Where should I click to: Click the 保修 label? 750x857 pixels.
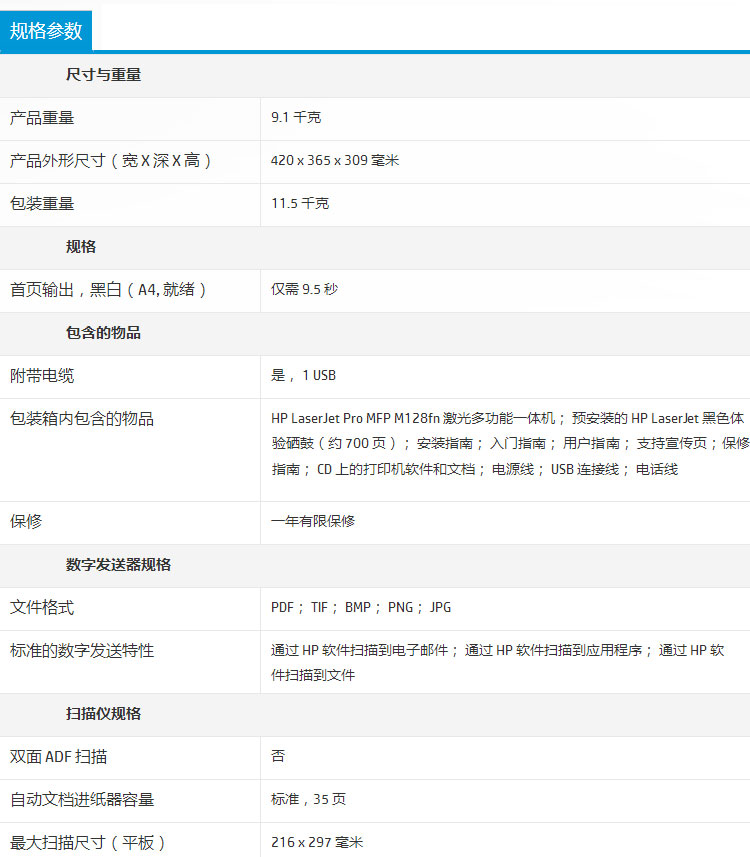26,521
